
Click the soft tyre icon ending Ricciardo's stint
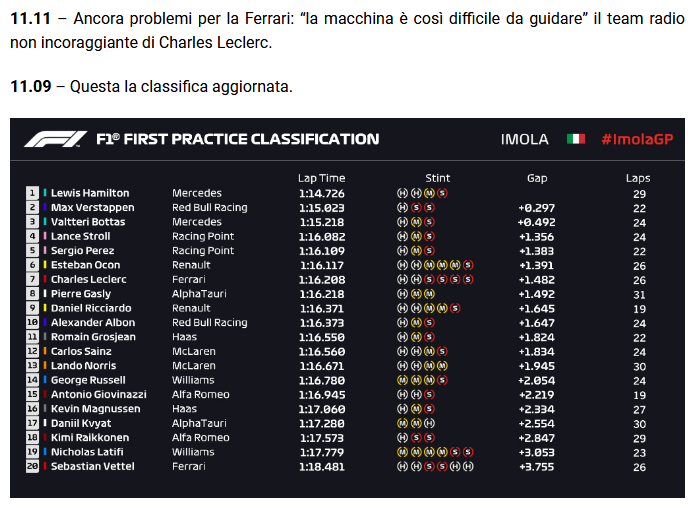click(455, 308)
